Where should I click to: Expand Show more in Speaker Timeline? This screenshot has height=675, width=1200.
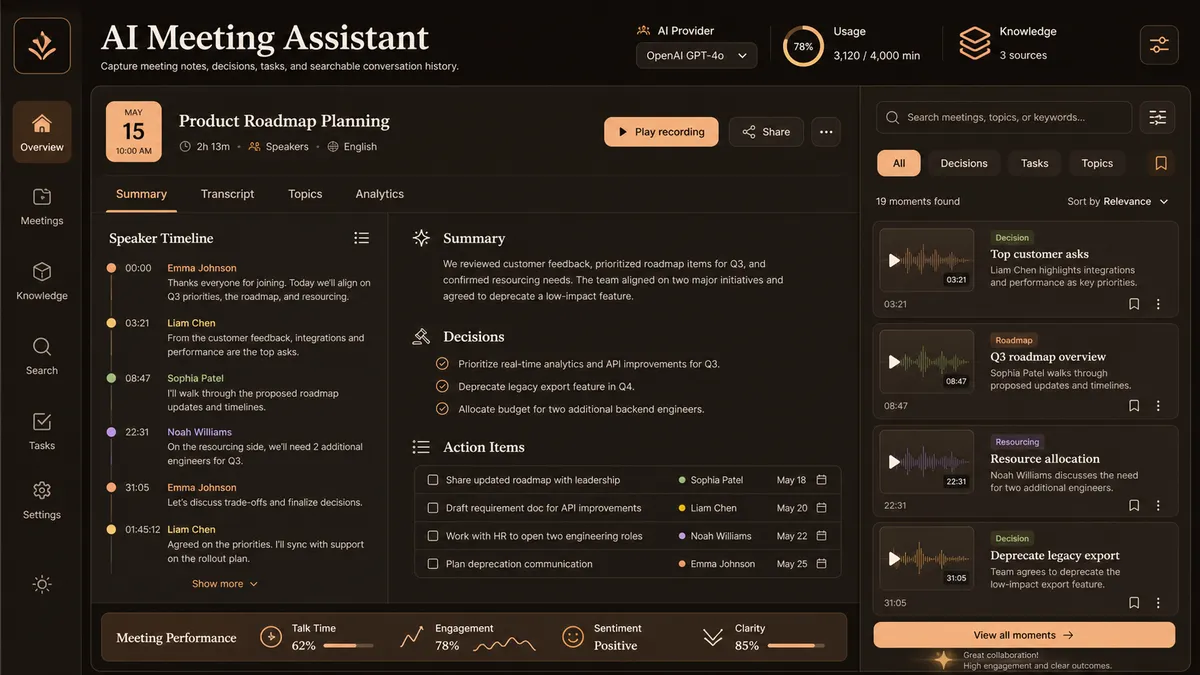point(225,584)
